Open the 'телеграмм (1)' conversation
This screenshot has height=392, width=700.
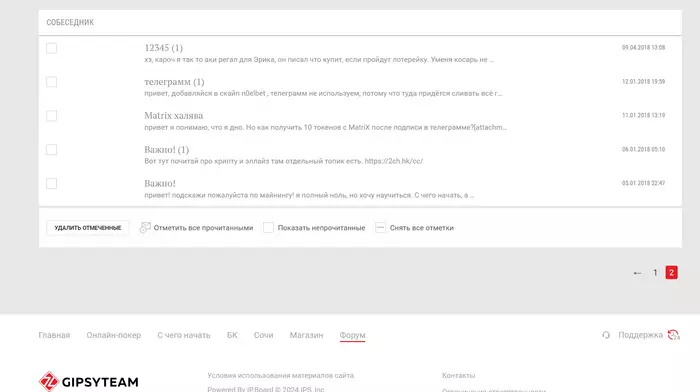(174, 82)
